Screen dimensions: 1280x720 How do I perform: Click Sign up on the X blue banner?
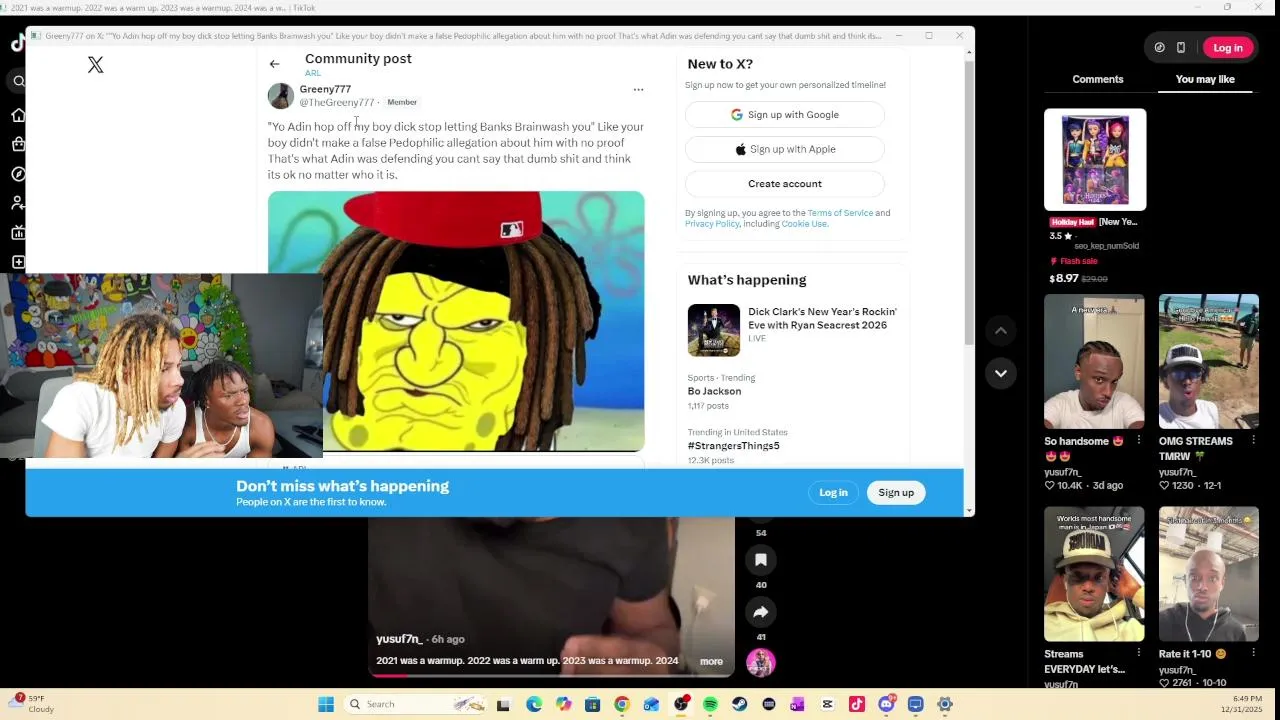tap(896, 493)
